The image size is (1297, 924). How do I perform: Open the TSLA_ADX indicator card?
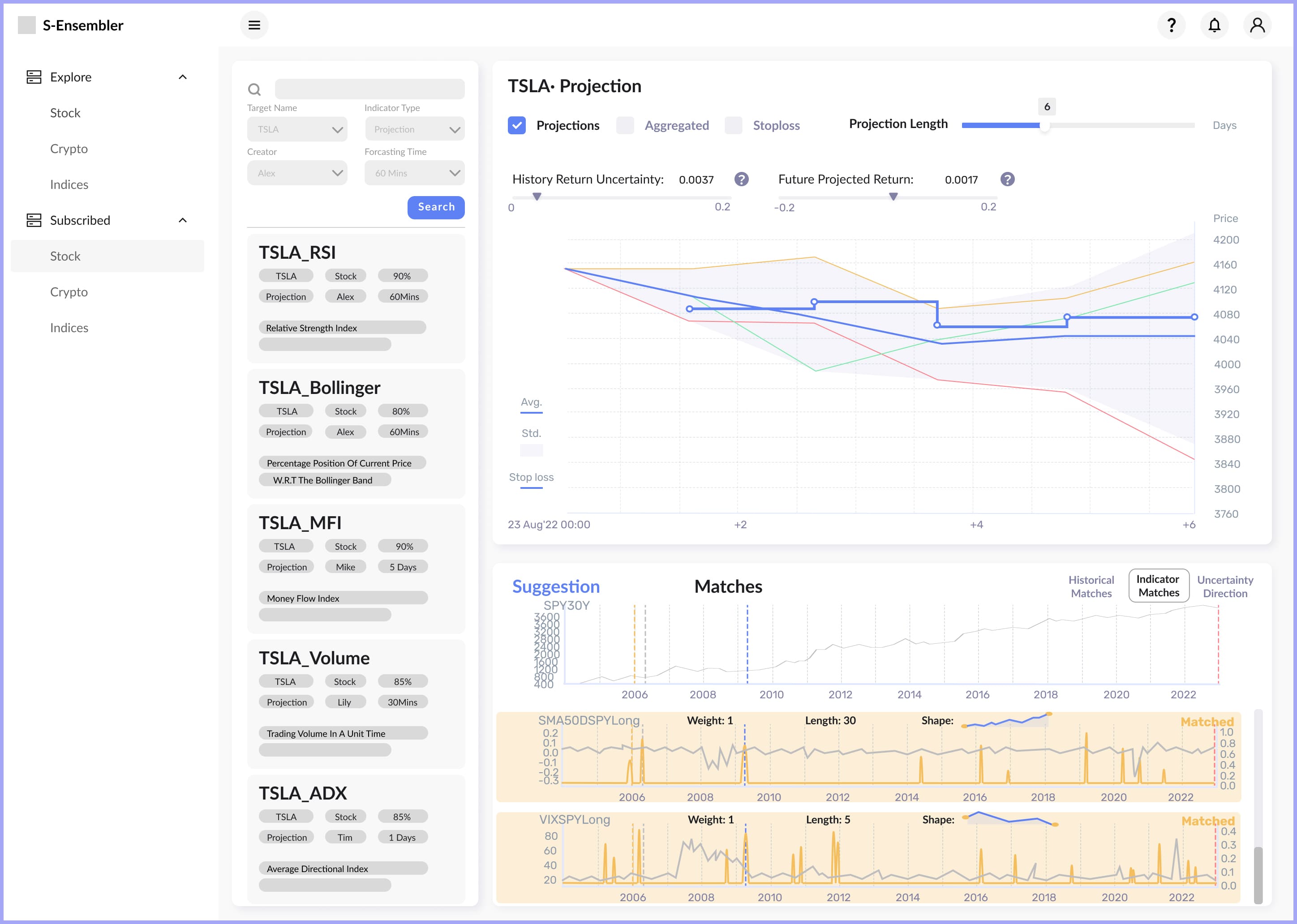pos(356,838)
